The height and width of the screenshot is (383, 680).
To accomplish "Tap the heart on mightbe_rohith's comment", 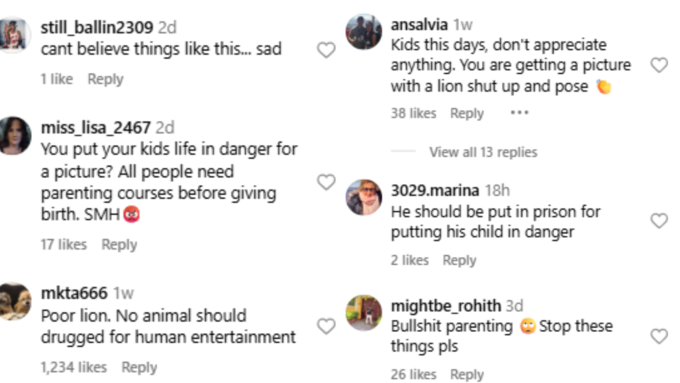I will tap(659, 336).
